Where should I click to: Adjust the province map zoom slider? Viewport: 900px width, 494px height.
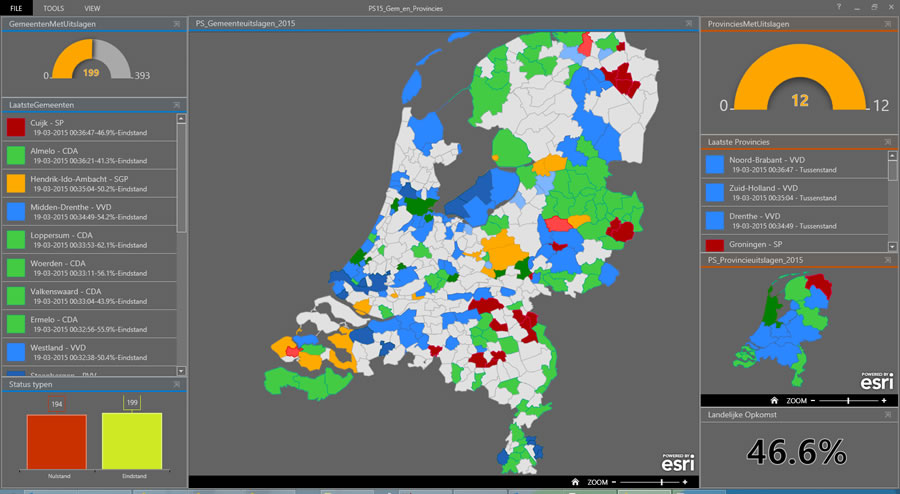pos(848,400)
